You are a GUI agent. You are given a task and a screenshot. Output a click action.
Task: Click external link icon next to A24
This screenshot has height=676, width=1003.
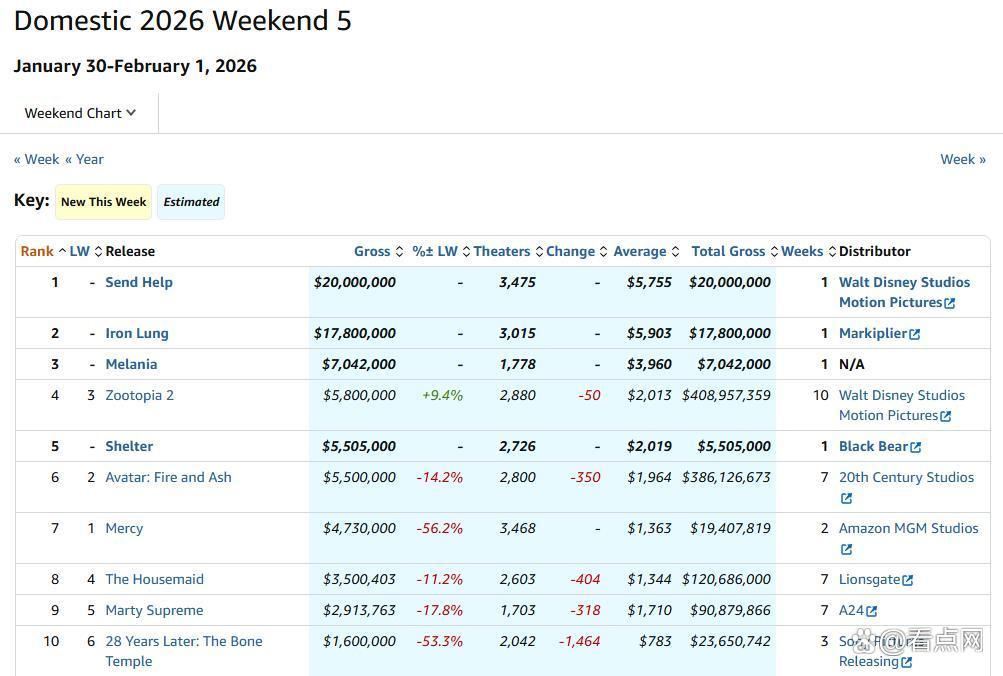coord(872,611)
